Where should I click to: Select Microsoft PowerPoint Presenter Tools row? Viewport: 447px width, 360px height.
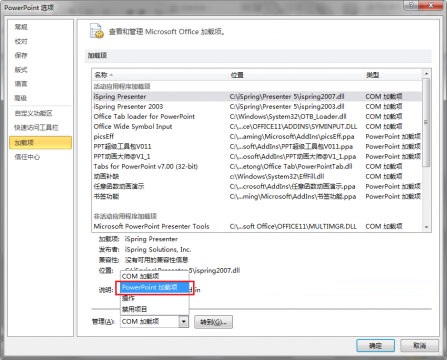[x=257, y=227]
